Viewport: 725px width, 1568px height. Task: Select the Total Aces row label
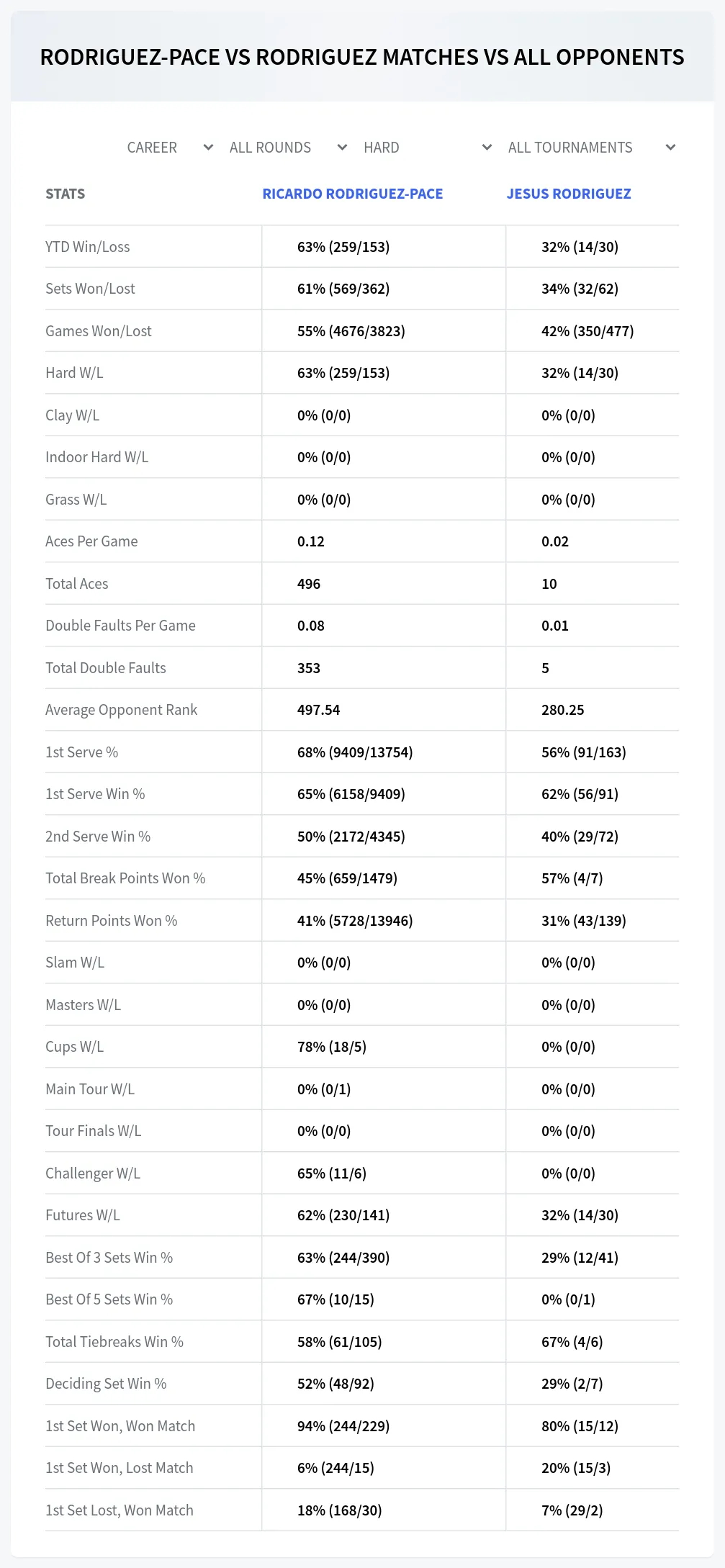click(77, 584)
